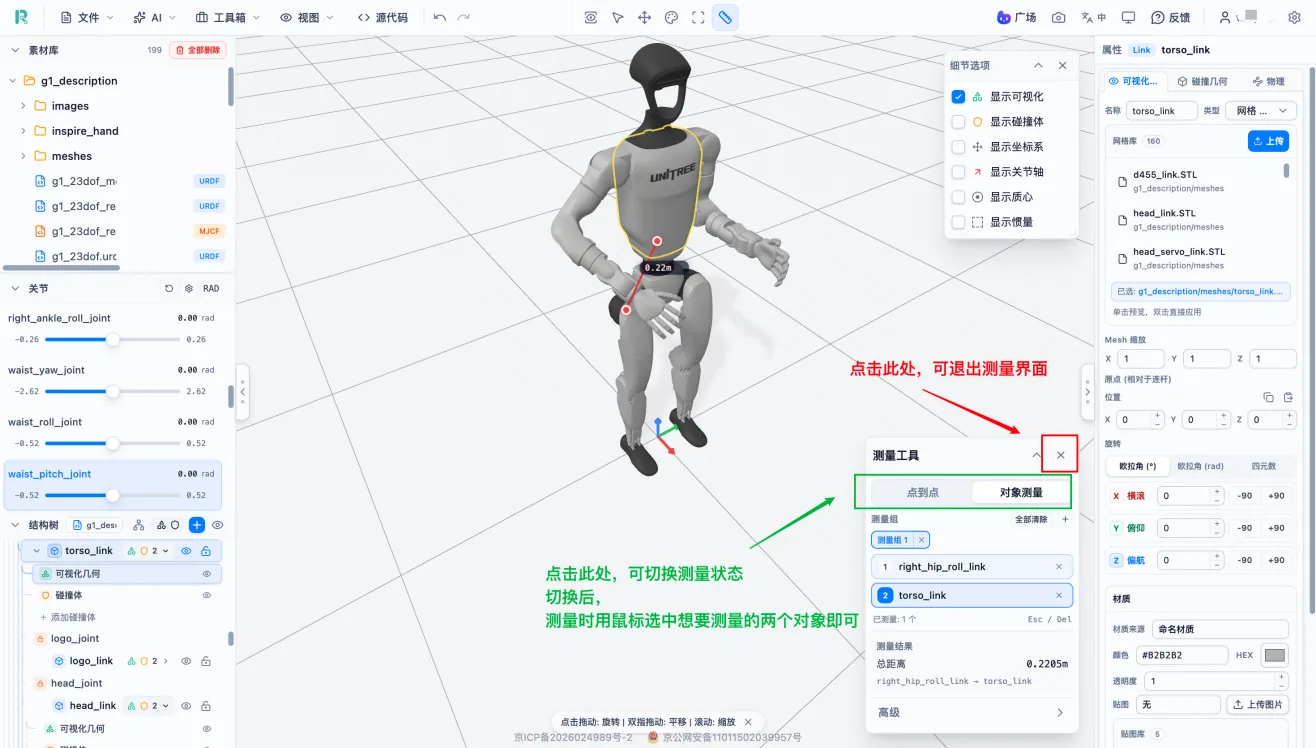Open the color palette tool
1316x748 pixels.
pyautogui.click(x=672, y=17)
